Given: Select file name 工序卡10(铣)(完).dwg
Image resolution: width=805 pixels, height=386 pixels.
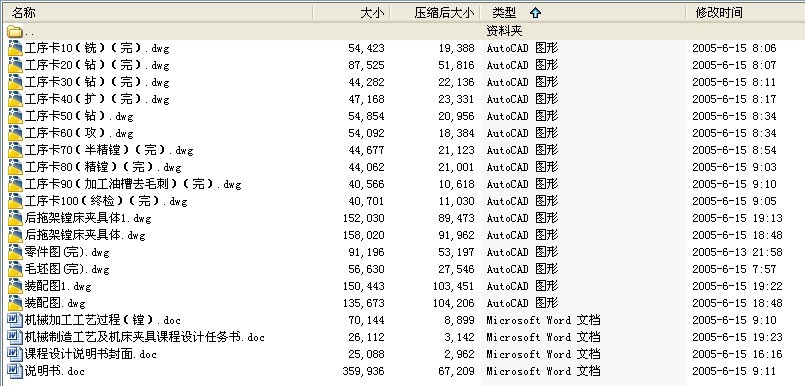Looking at the screenshot, I should point(97,48).
